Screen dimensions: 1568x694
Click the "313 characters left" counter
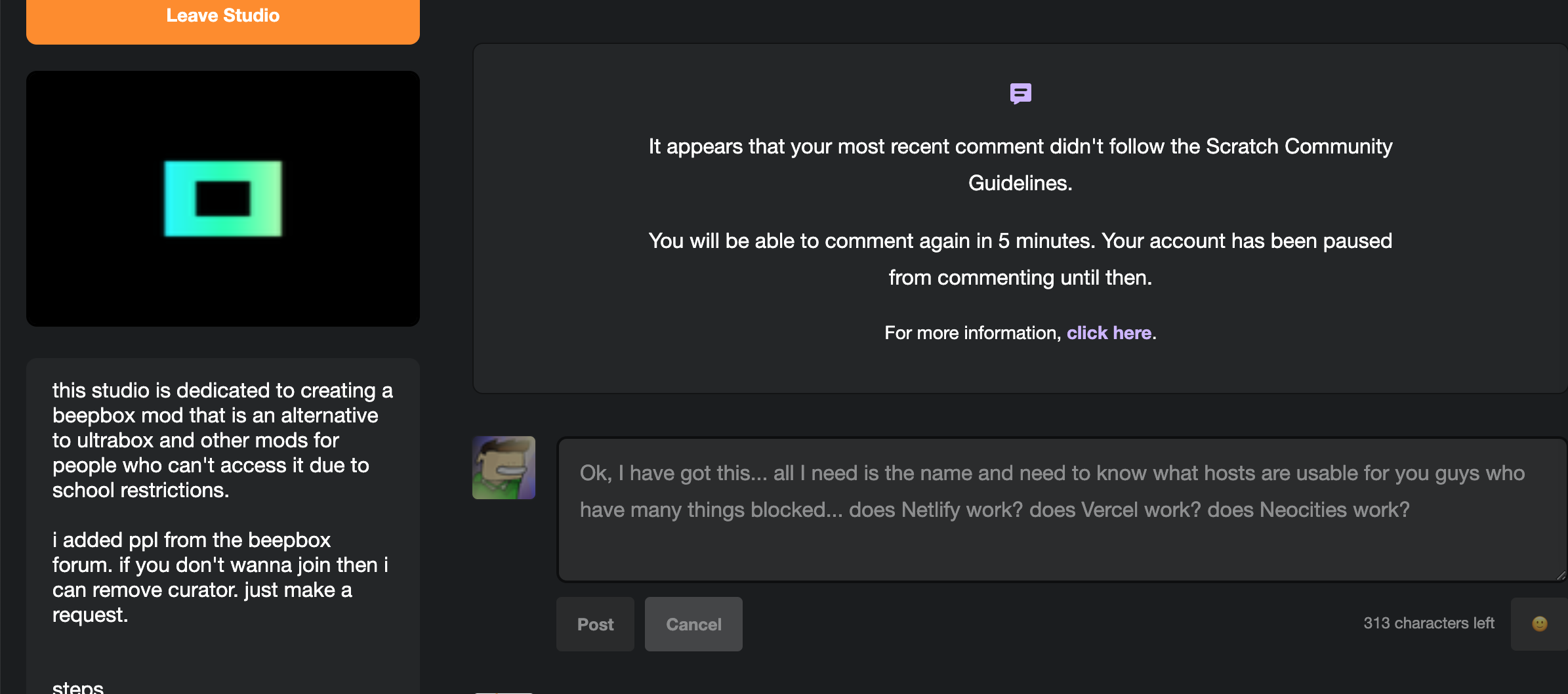tap(1428, 623)
